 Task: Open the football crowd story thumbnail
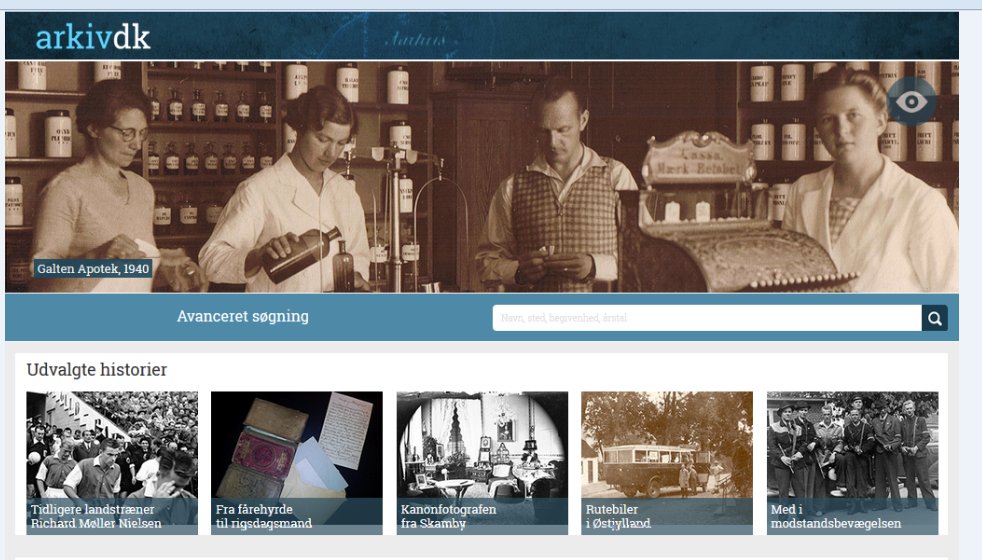pyautogui.click(x=112, y=445)
